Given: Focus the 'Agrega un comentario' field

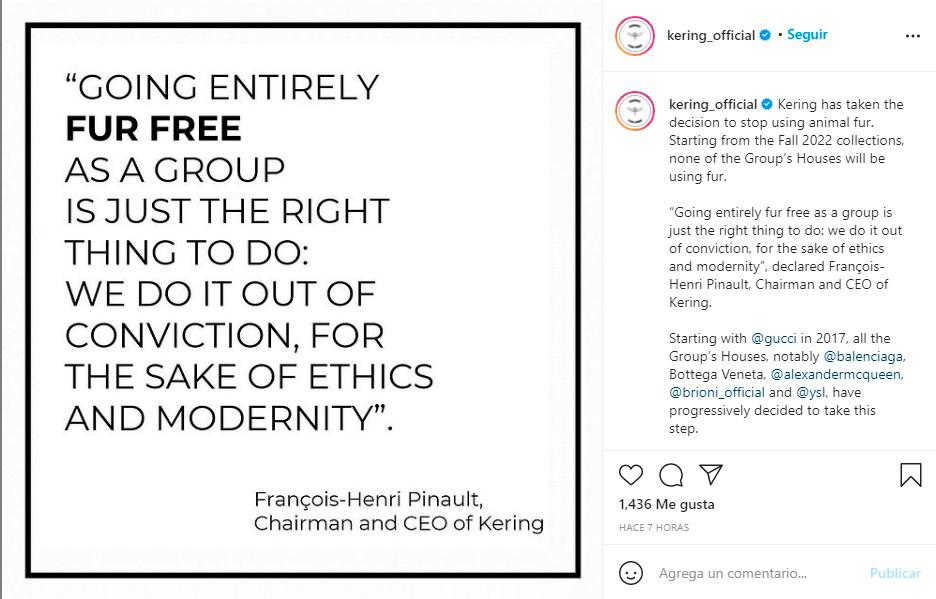Looking at the screenshot, I should tap(760, 573).
